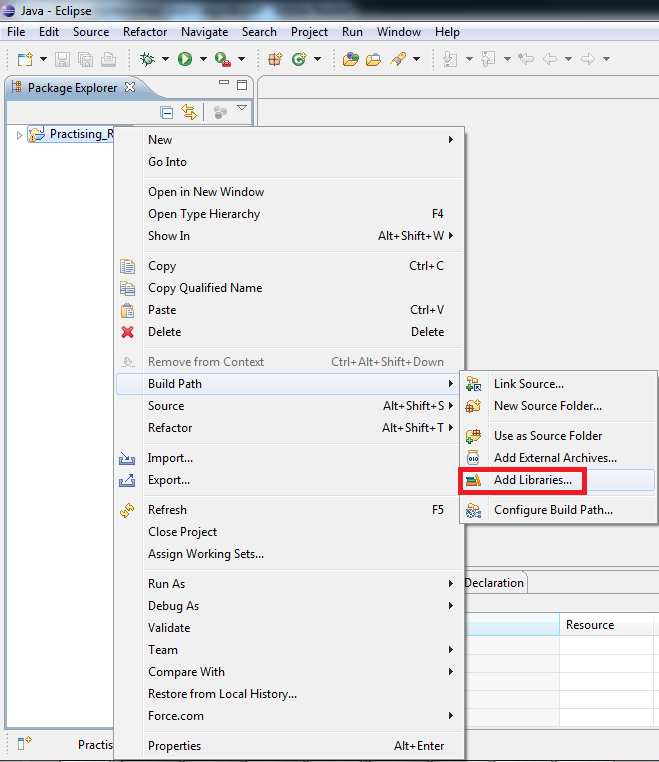Click the status bar new item icon
Screen dimensions: 659x762
(24, 743)
